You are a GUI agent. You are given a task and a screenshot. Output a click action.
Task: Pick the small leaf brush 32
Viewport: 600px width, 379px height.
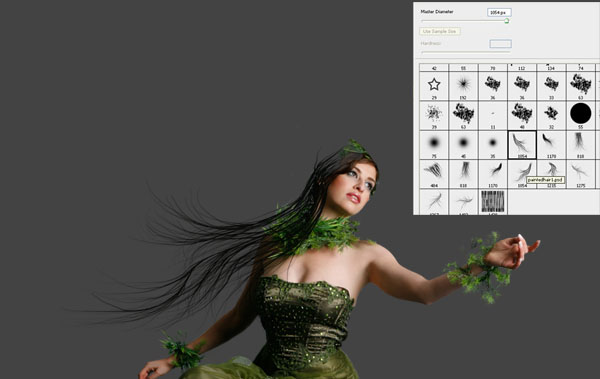click(x=551, y=116)
